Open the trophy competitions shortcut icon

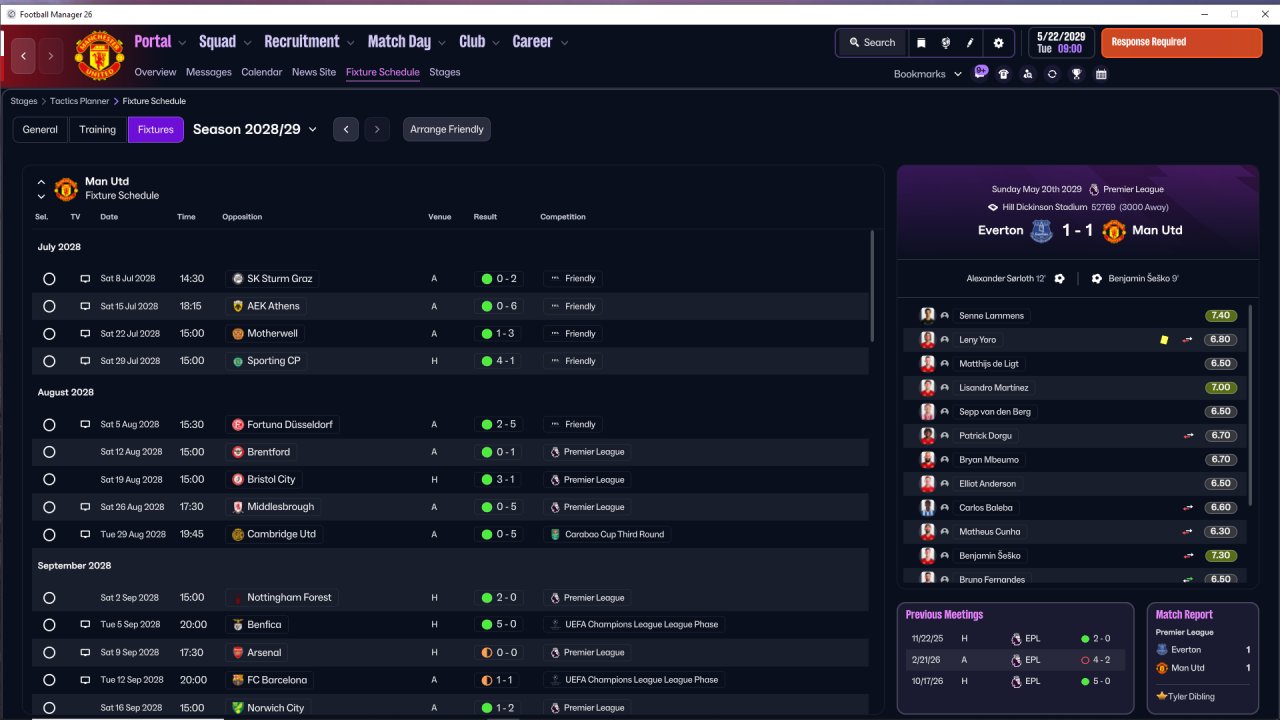(1077, 74)
